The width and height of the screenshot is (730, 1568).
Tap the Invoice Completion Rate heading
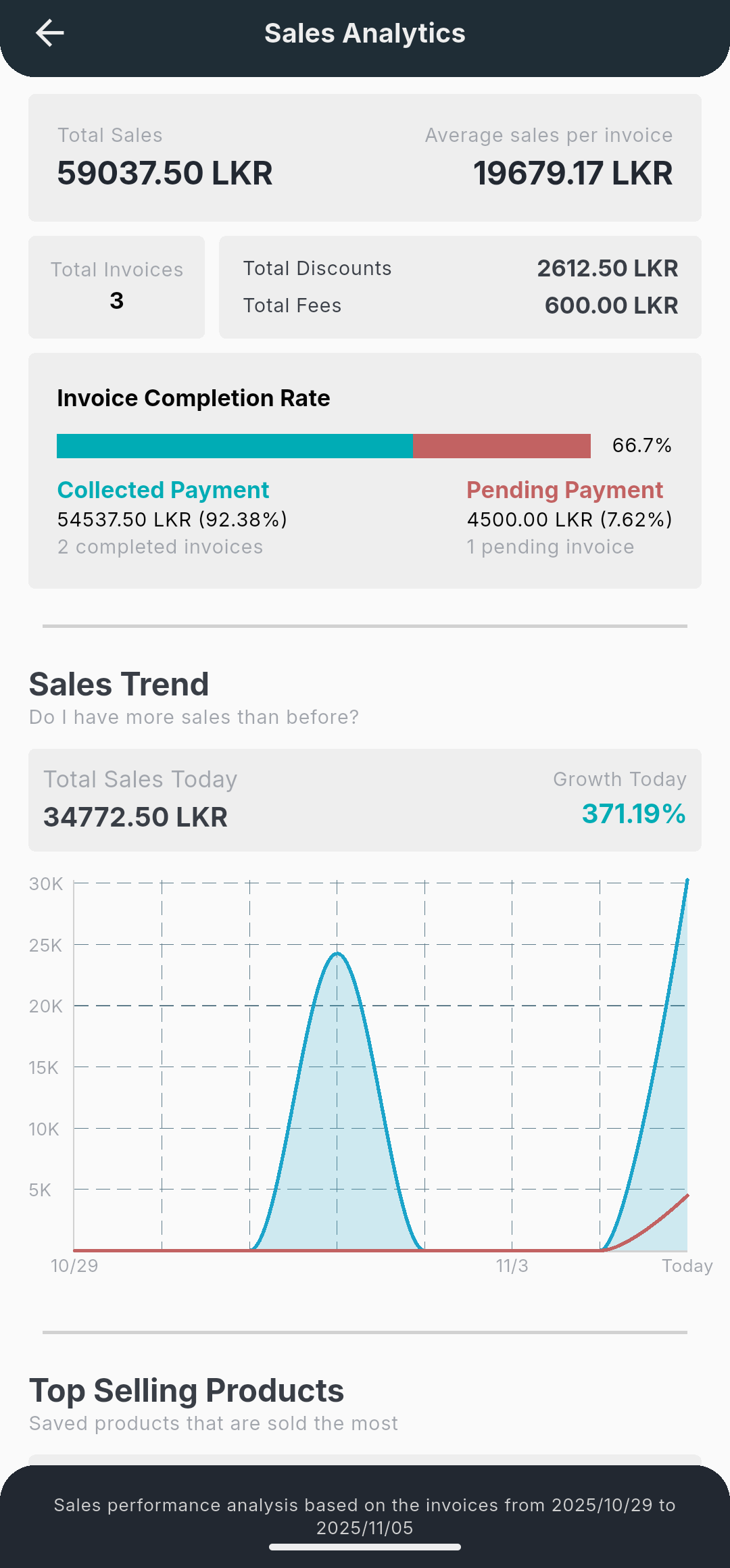(x=193, y=398)
